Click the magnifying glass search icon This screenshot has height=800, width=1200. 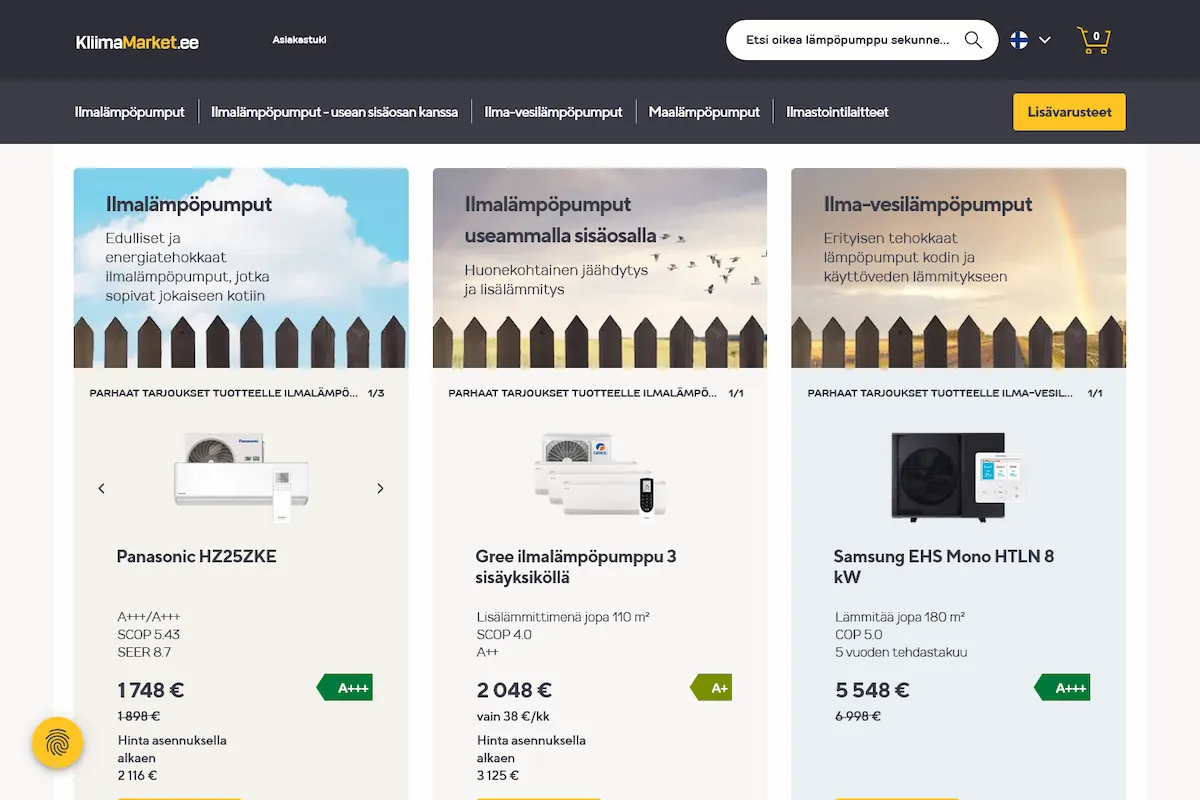point(973,40)
